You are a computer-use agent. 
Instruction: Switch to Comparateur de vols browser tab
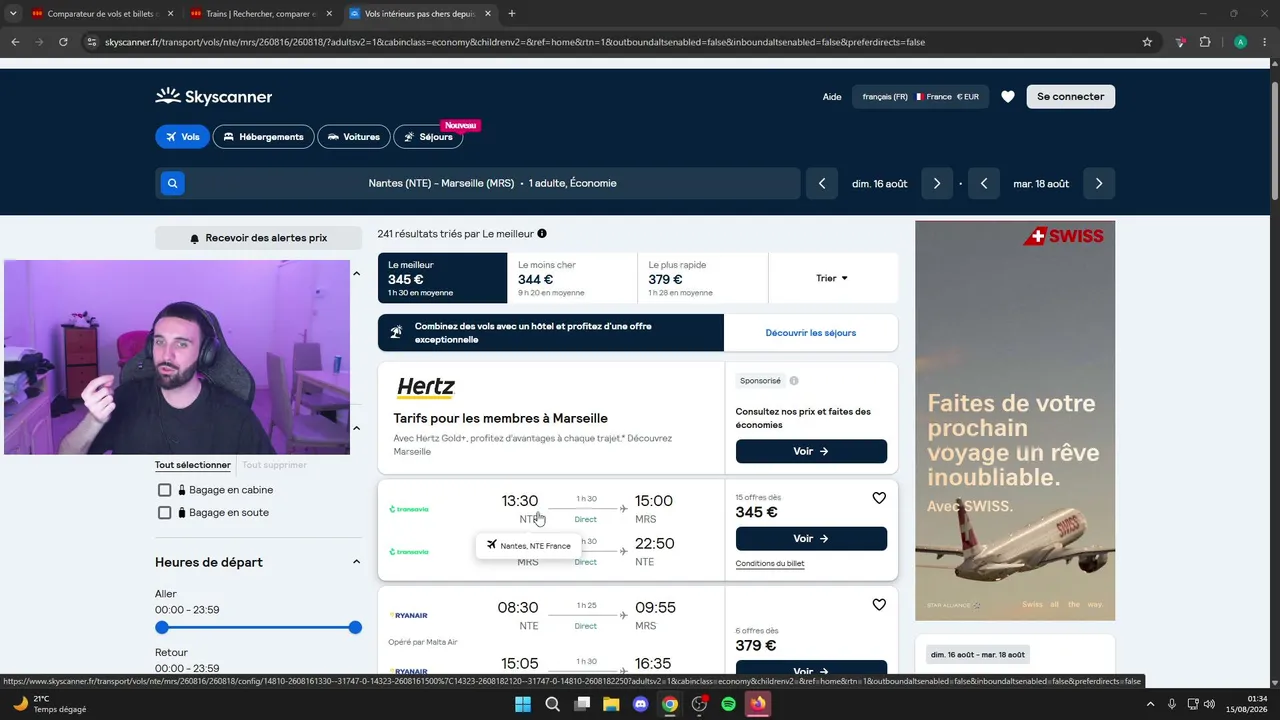pyautogui.click(x=102, y=14)
